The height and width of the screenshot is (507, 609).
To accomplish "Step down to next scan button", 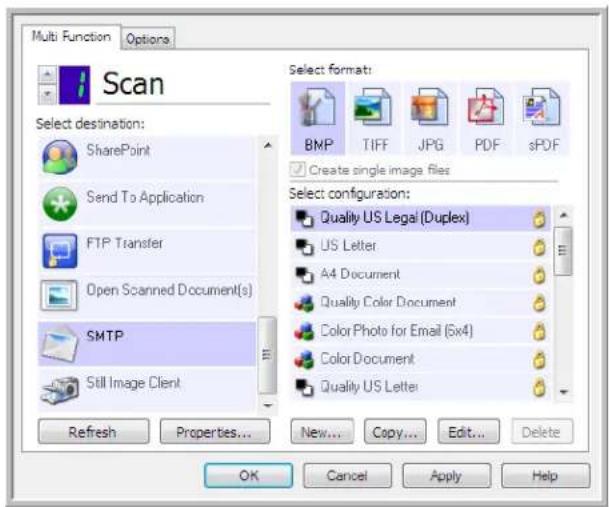I will (x=47, y=94).
